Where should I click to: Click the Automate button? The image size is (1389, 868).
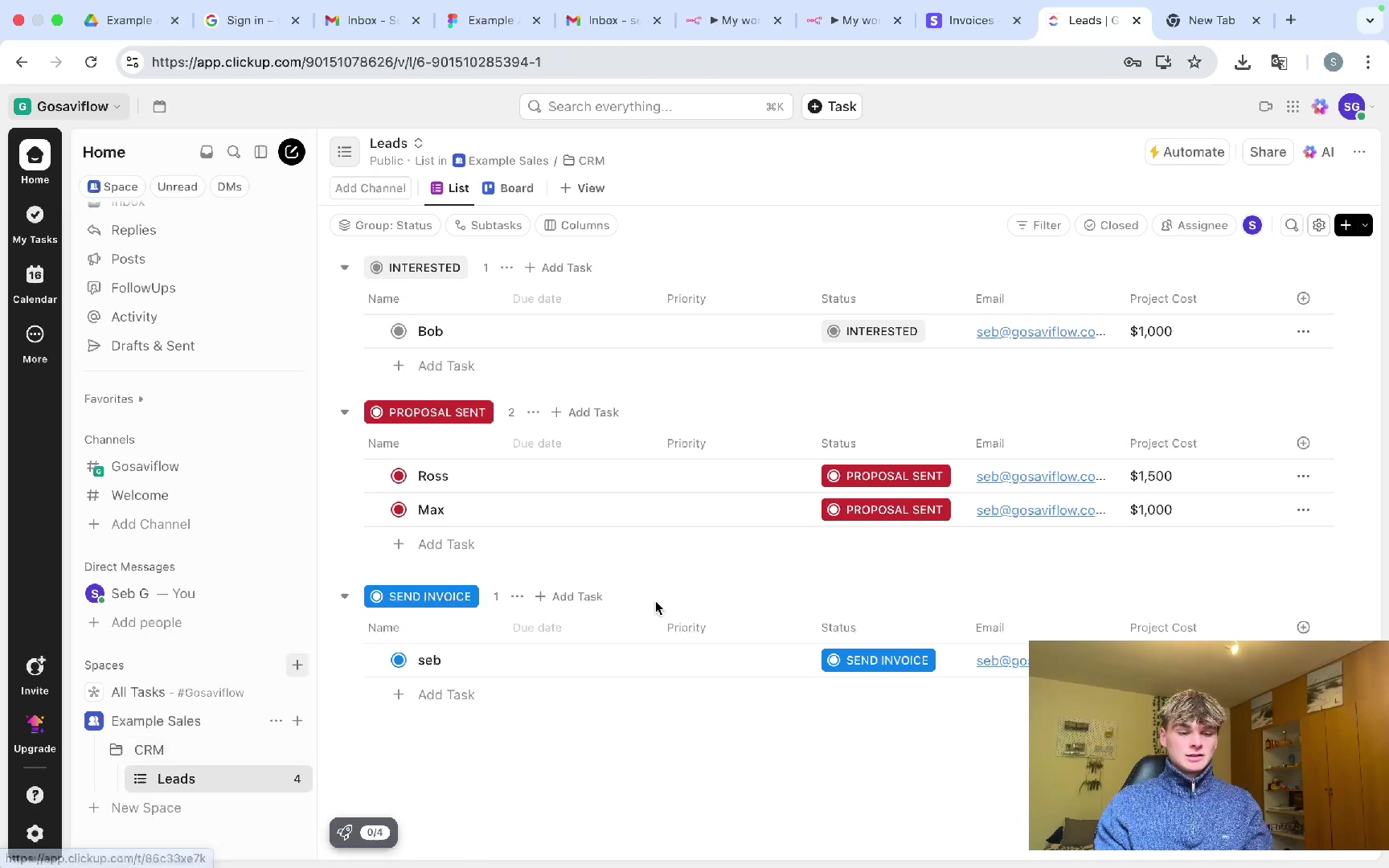tap(1186, 152)
